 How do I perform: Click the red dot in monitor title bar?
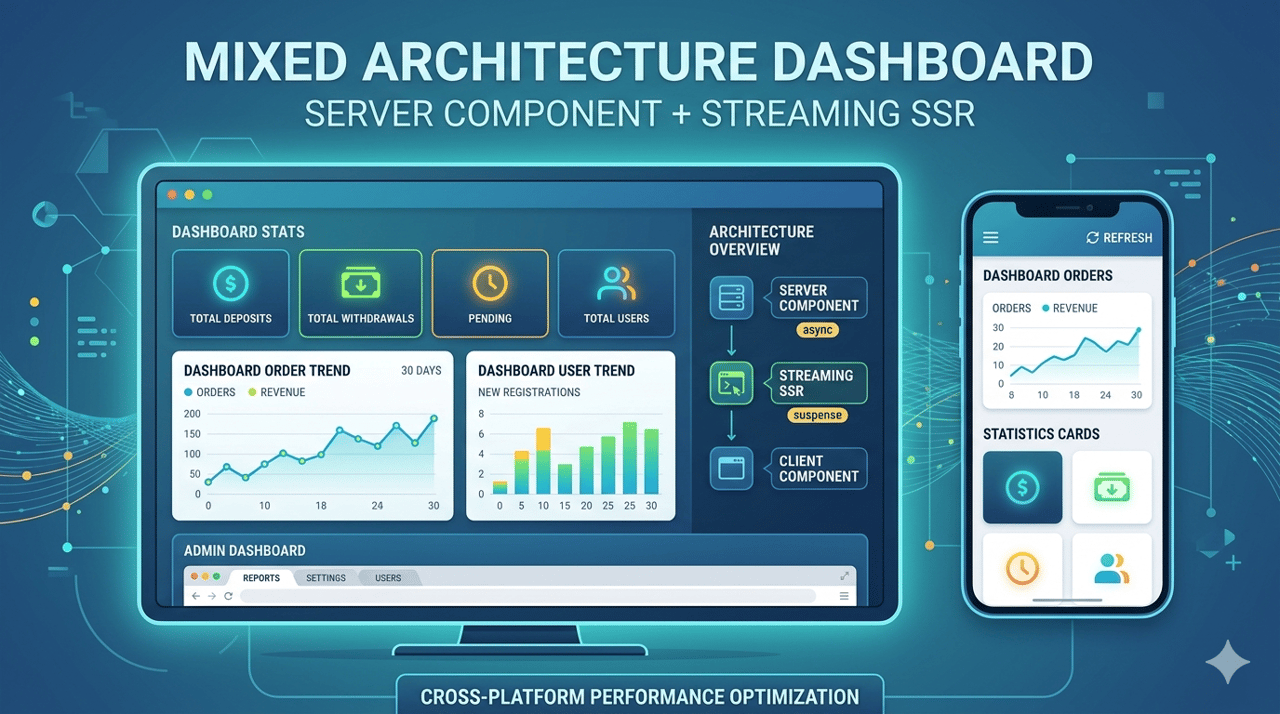(172, 194)
